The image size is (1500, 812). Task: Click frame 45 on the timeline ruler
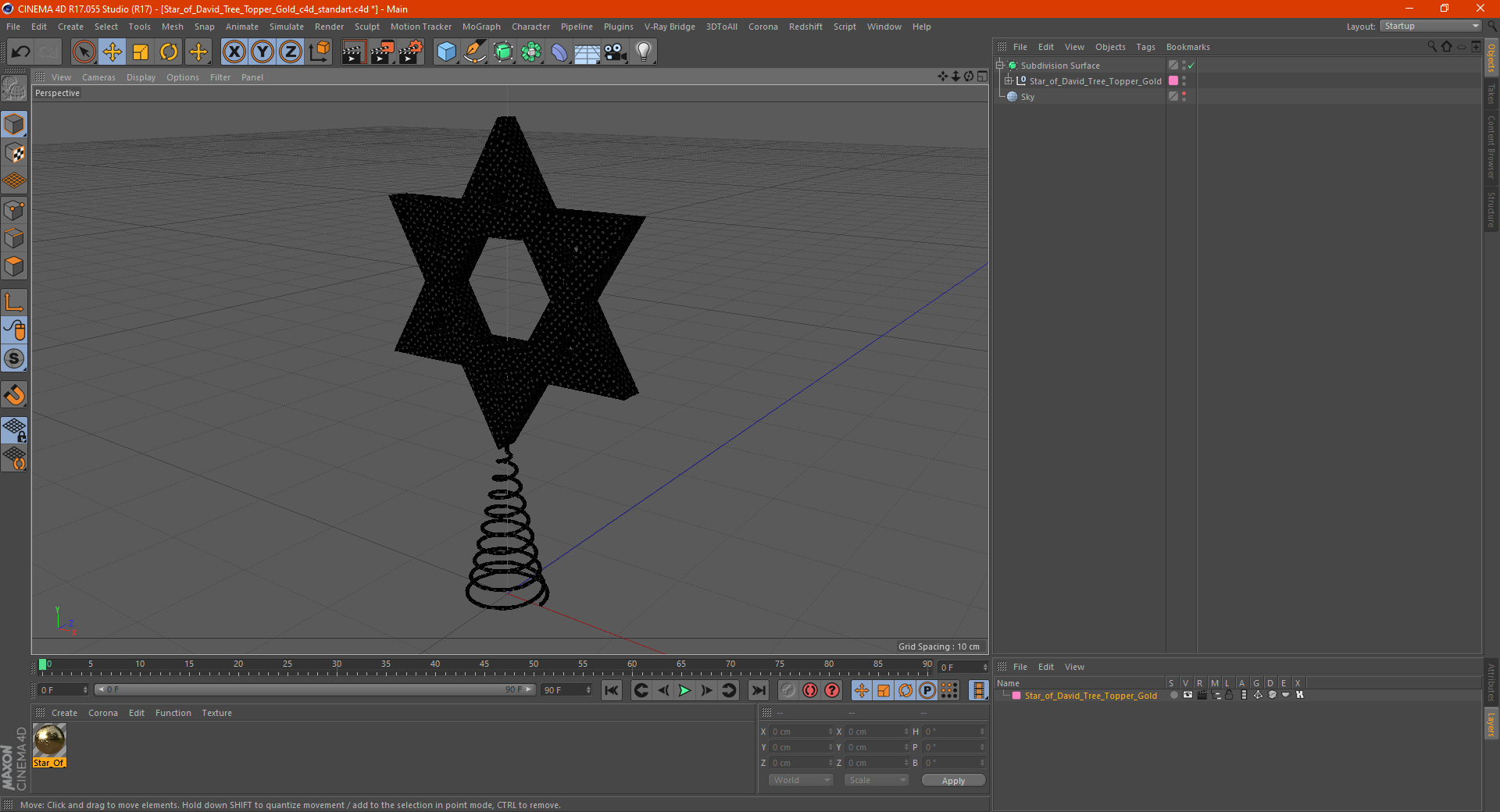484,664
